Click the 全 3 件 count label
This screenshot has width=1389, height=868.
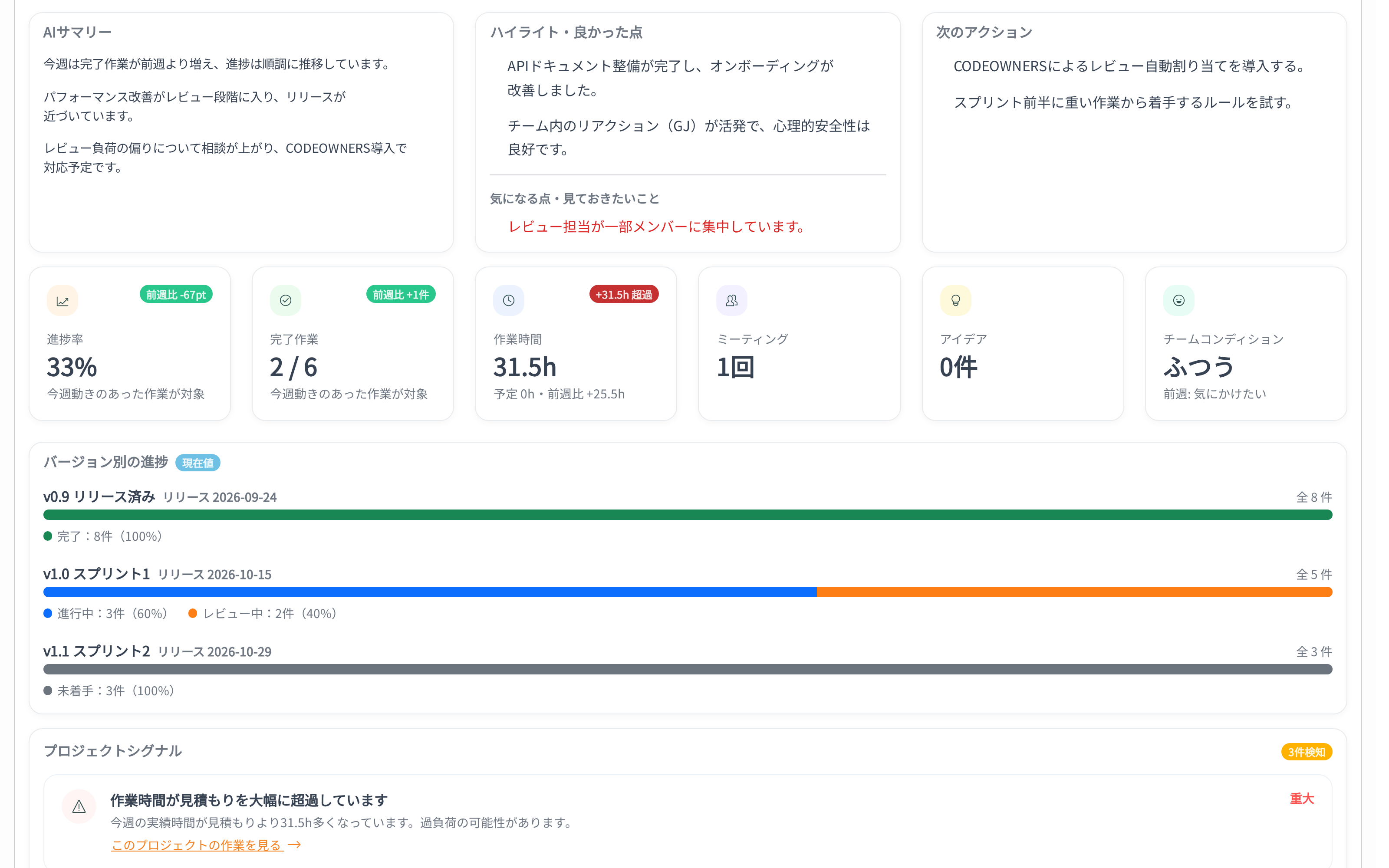coord(1314,651)
